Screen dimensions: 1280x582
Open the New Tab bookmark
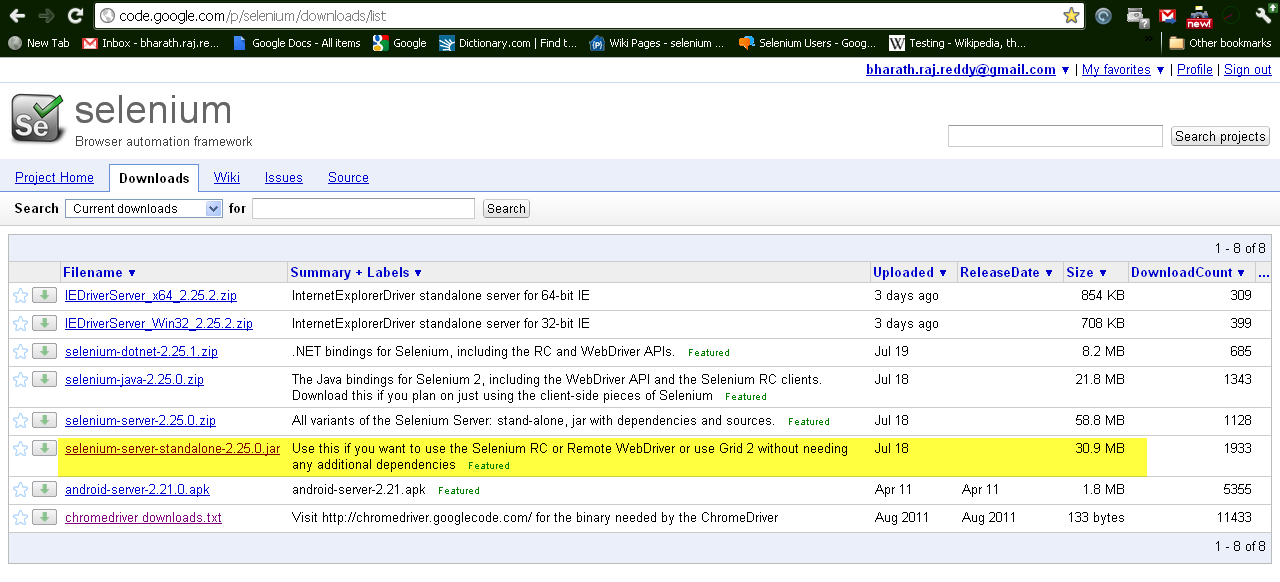tap(39, 43)
